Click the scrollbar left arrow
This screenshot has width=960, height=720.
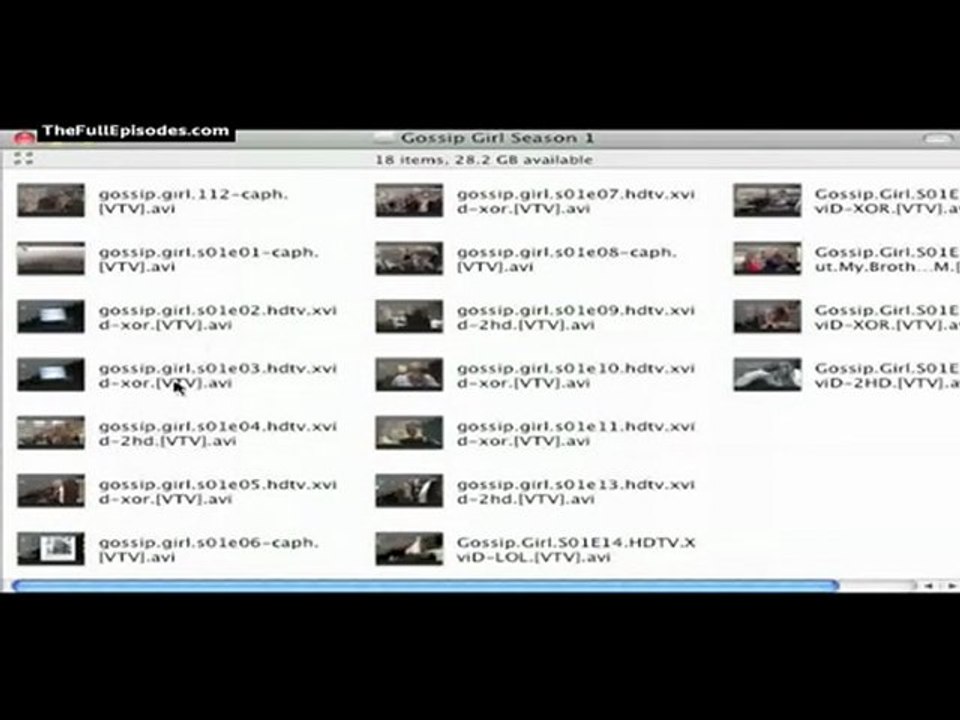click(928, 586)
